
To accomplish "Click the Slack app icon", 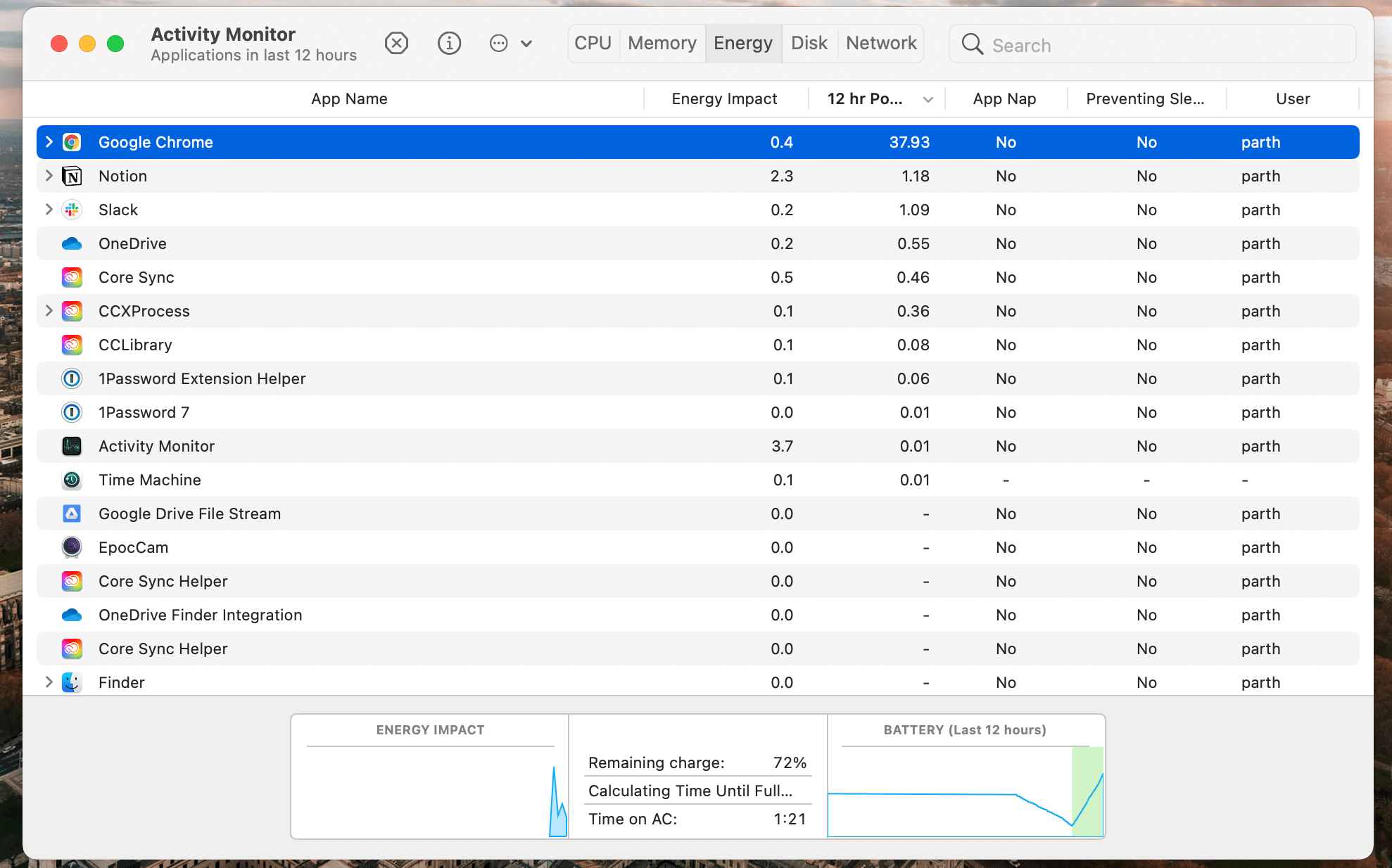I will coord(72,210).
